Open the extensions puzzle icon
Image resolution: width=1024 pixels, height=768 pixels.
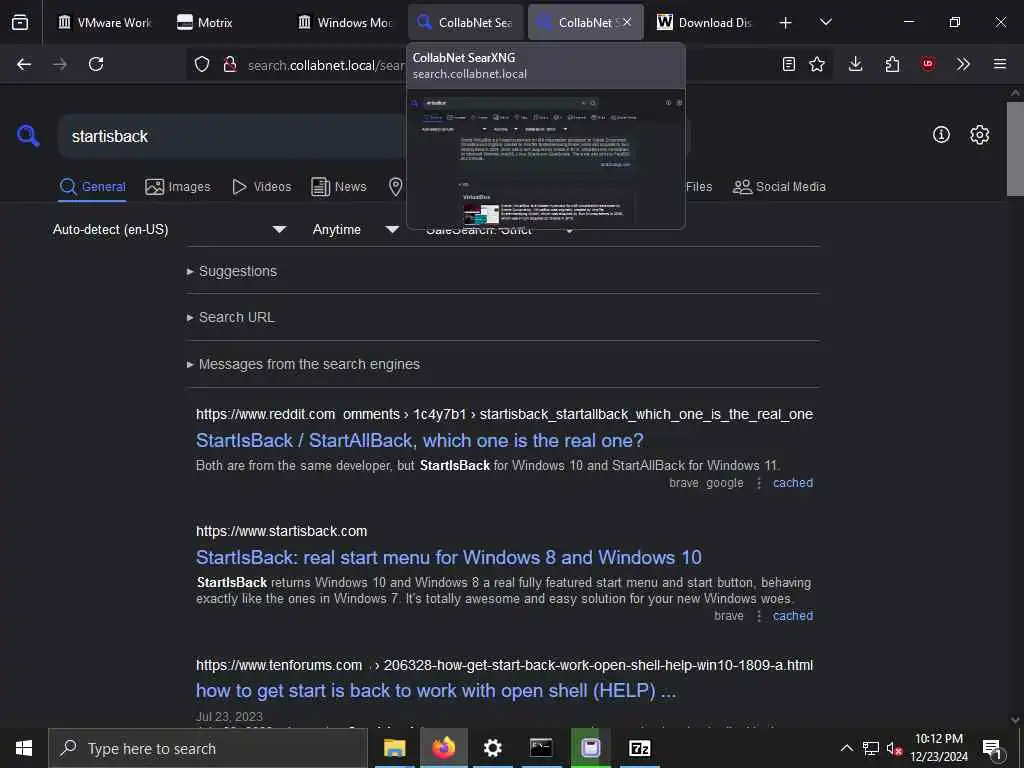892,64
